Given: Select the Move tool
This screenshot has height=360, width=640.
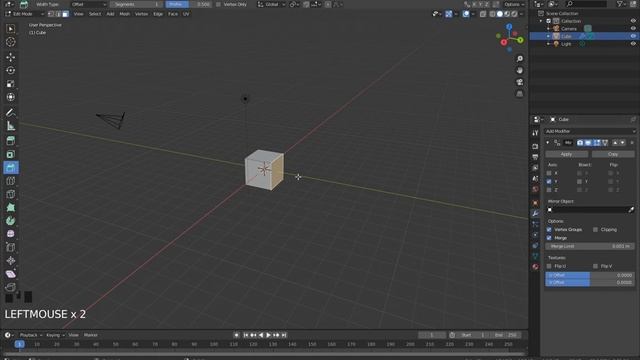Looking at the screenshot, I should tap(11, 57).
